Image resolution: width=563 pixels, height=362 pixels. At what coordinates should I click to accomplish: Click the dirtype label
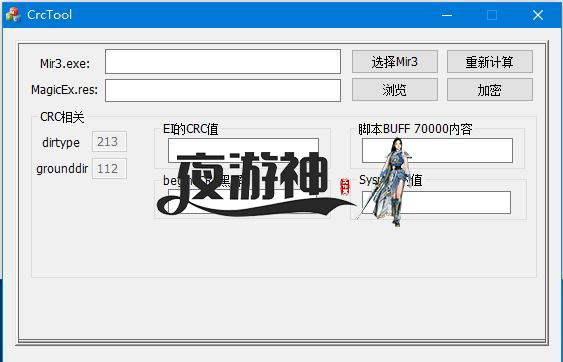pos(61,143)
